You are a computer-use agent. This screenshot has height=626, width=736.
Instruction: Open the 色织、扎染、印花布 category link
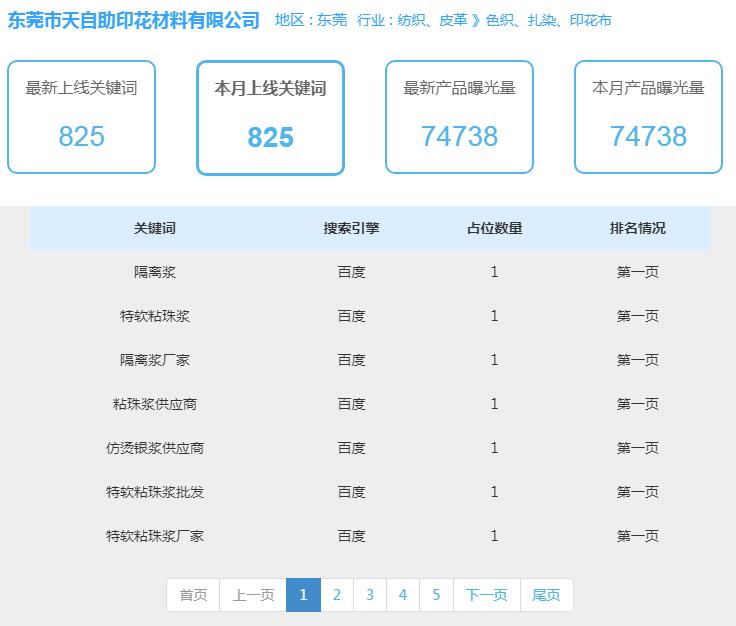point(549,21)
